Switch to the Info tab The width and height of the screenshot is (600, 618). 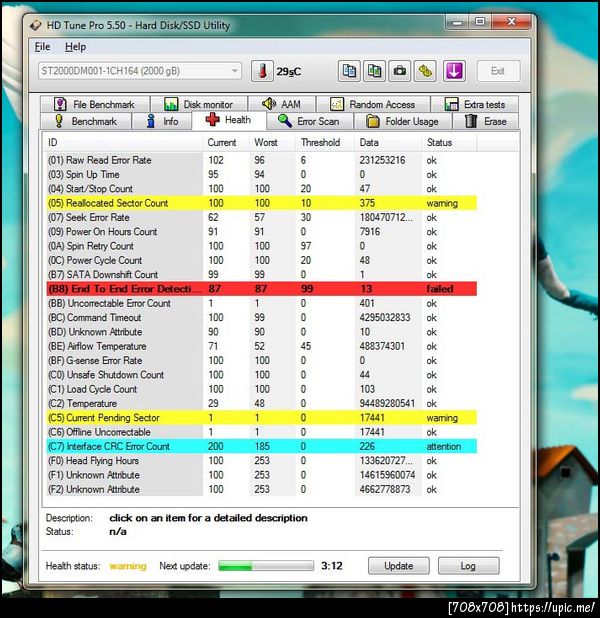162,121
